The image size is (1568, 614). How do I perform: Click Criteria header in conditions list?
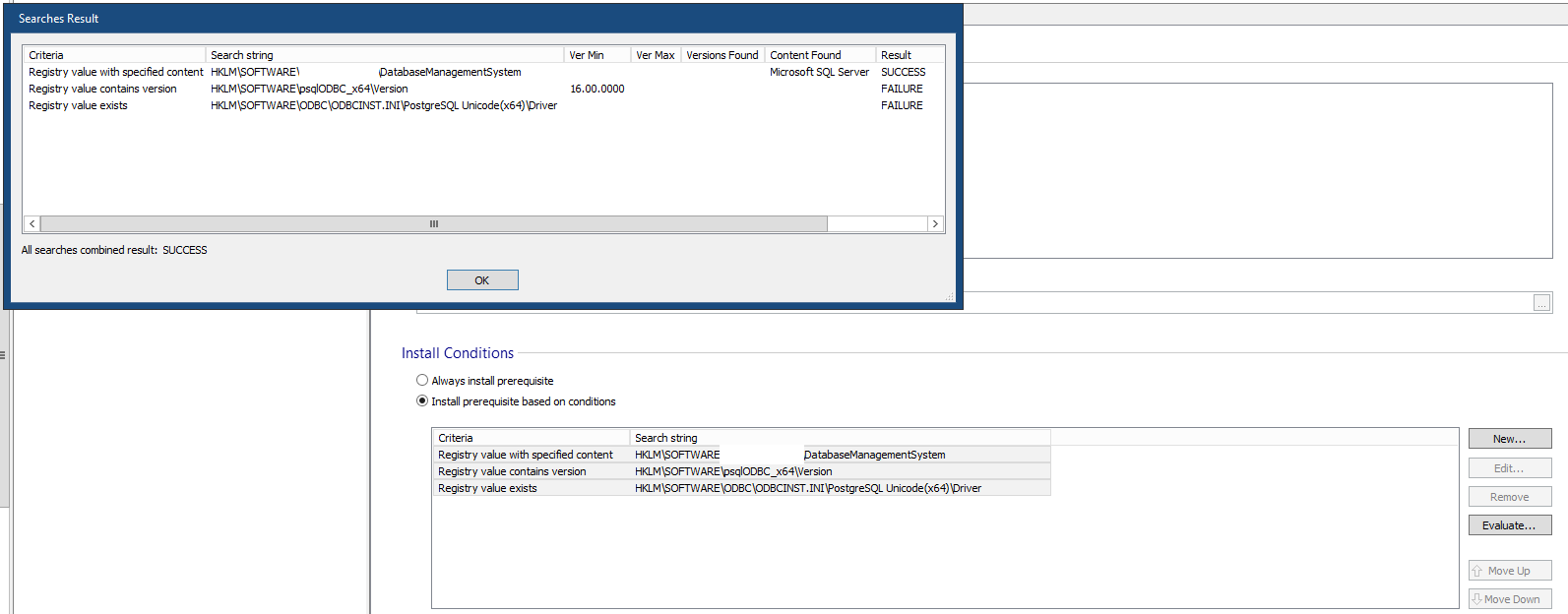[x=531, y=438]
